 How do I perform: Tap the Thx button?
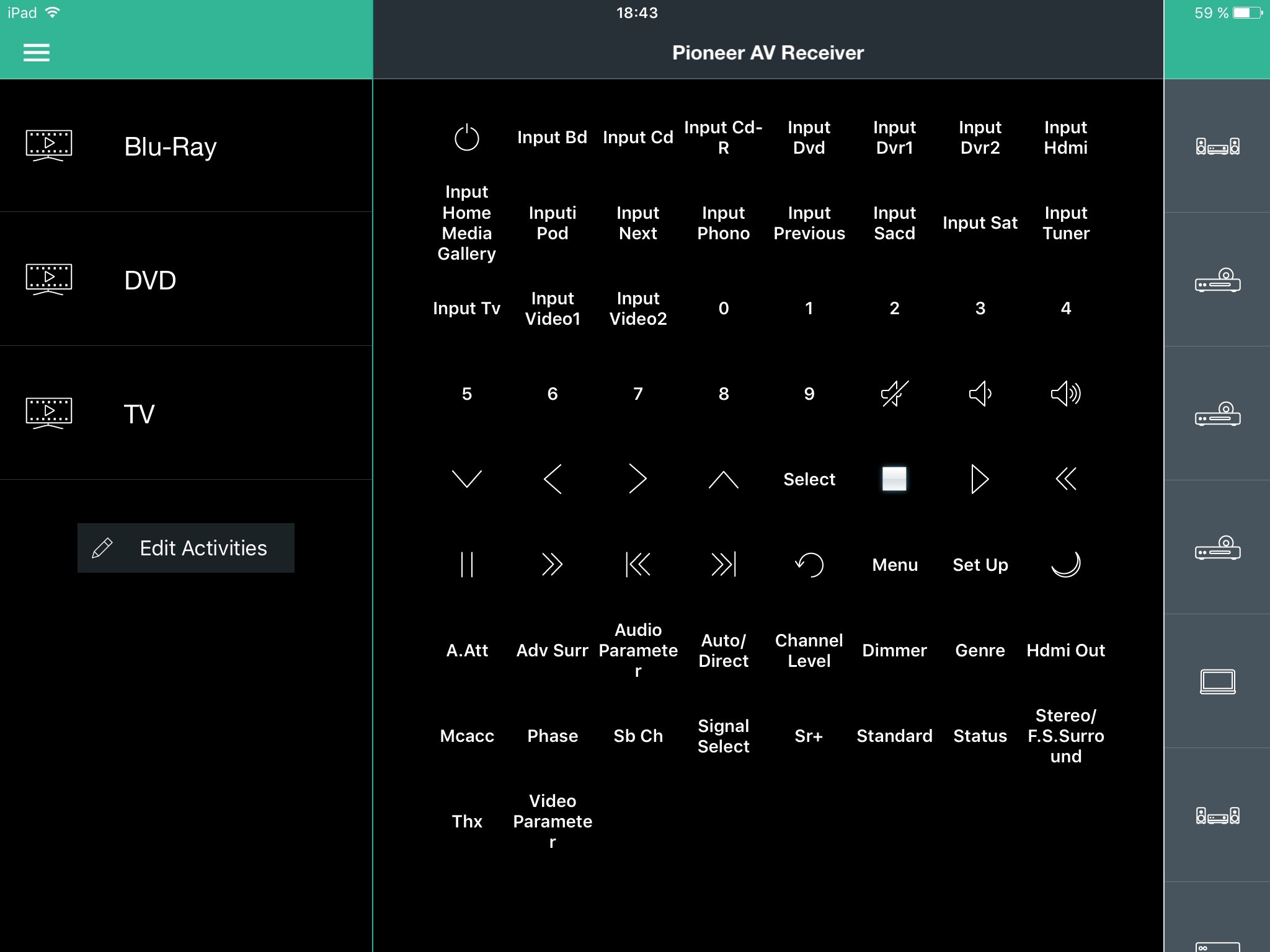click(467, 821)
